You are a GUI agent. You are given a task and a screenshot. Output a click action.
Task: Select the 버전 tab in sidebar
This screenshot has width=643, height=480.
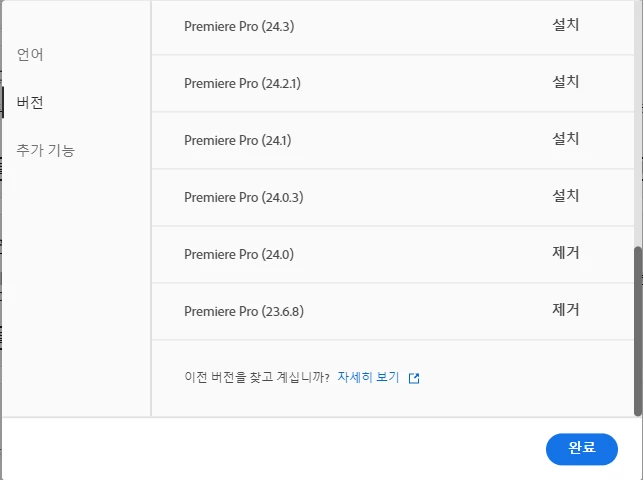click(30, 102)
